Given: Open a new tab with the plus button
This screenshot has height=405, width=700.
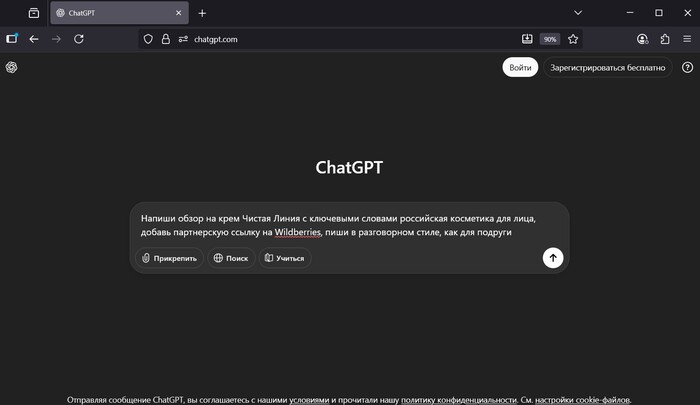Looking at the screenshot, I should click(202, 13).
